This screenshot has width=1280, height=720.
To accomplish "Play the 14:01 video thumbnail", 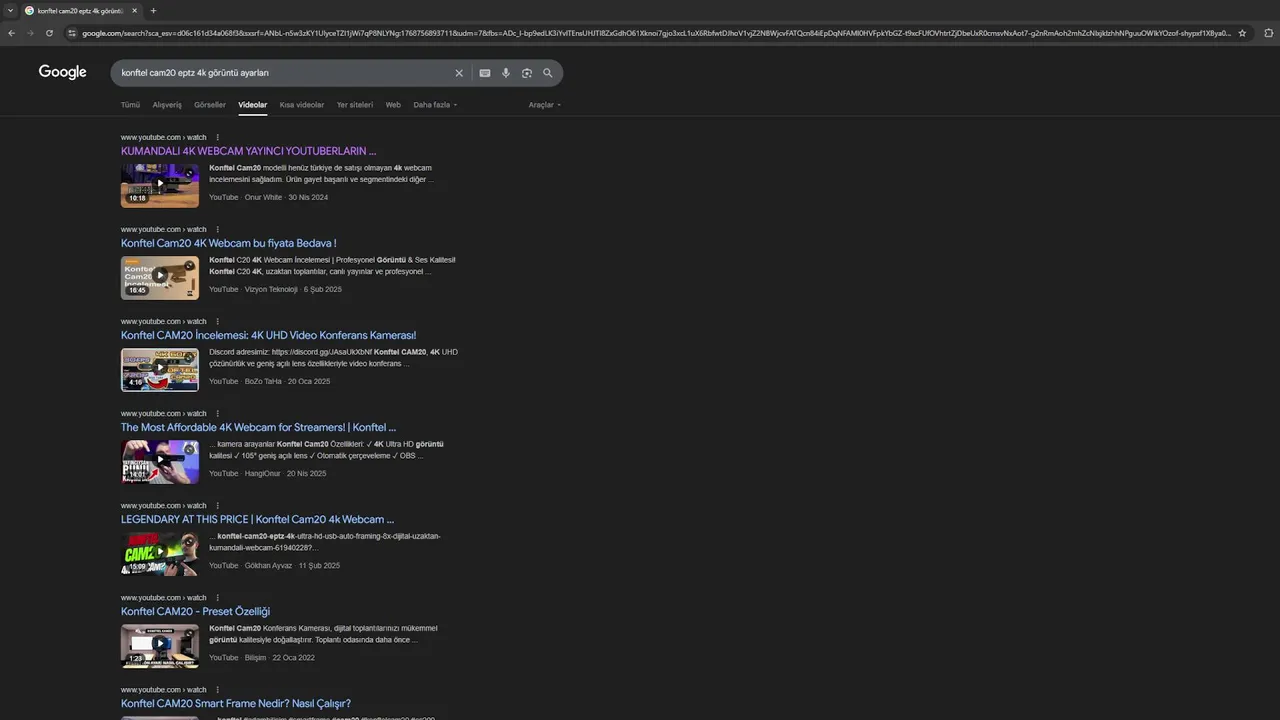I will tap(160, 461).
